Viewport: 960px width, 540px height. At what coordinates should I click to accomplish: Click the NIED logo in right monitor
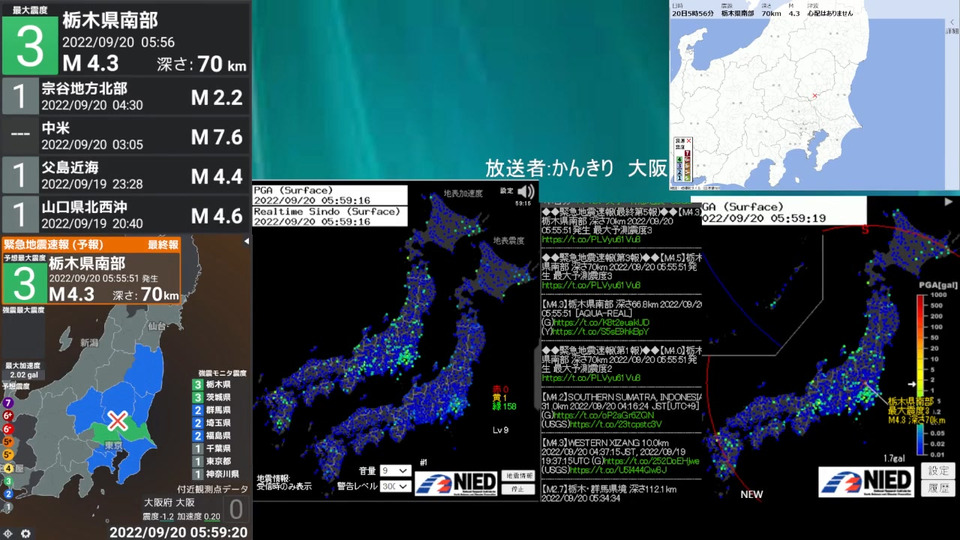866,482
